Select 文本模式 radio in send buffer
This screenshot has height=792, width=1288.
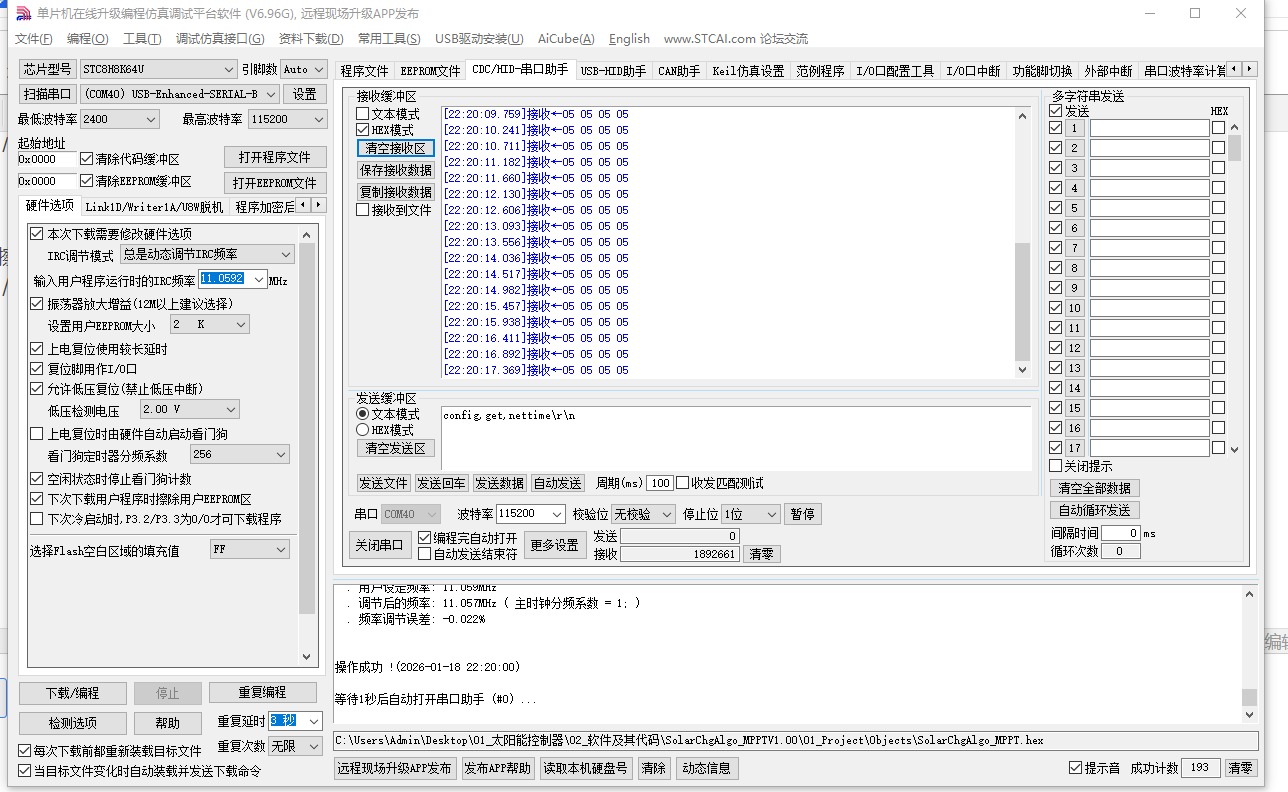[363, 414]
